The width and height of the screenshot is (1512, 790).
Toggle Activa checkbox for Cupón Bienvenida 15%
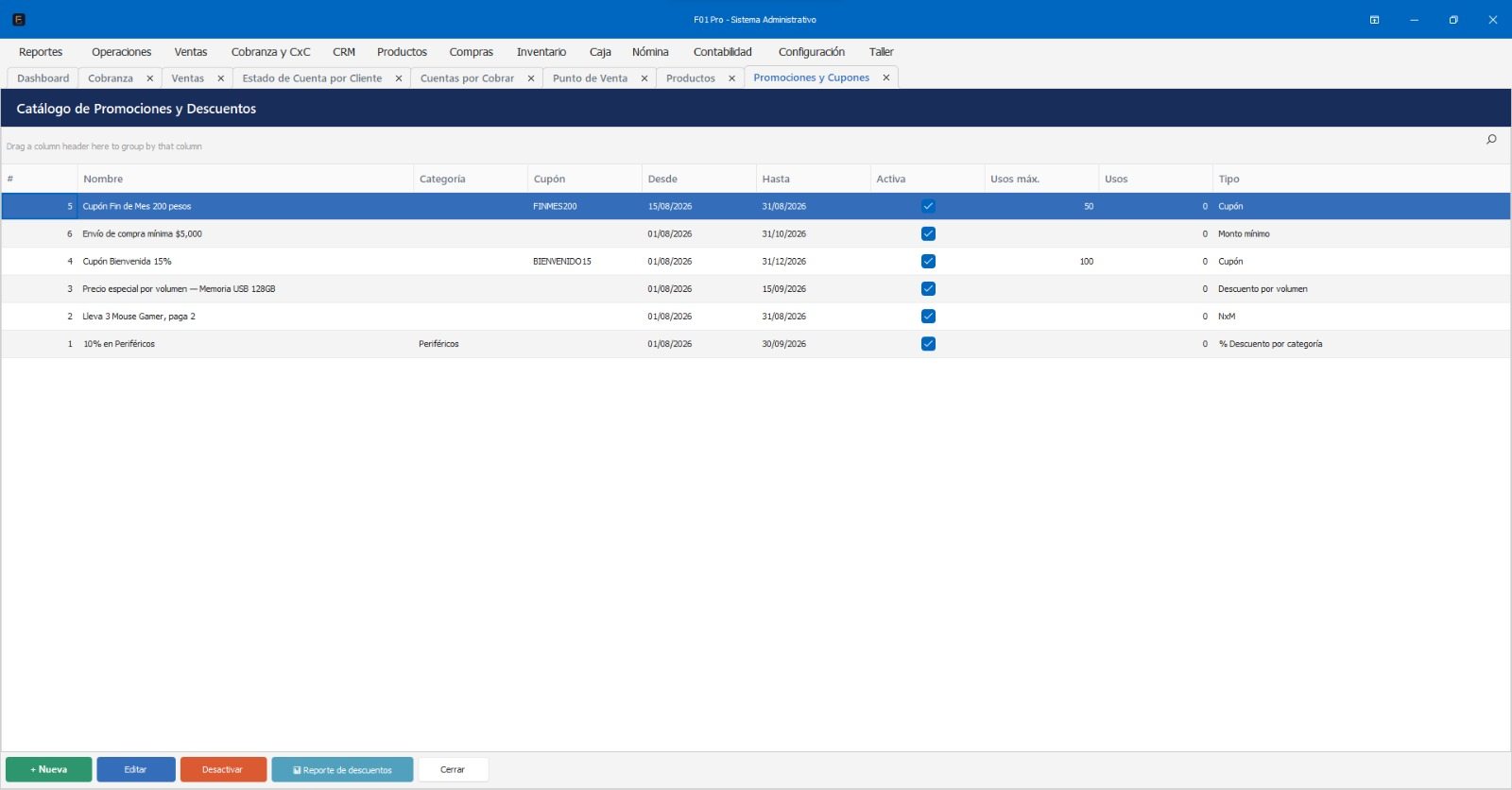point(928,261)
